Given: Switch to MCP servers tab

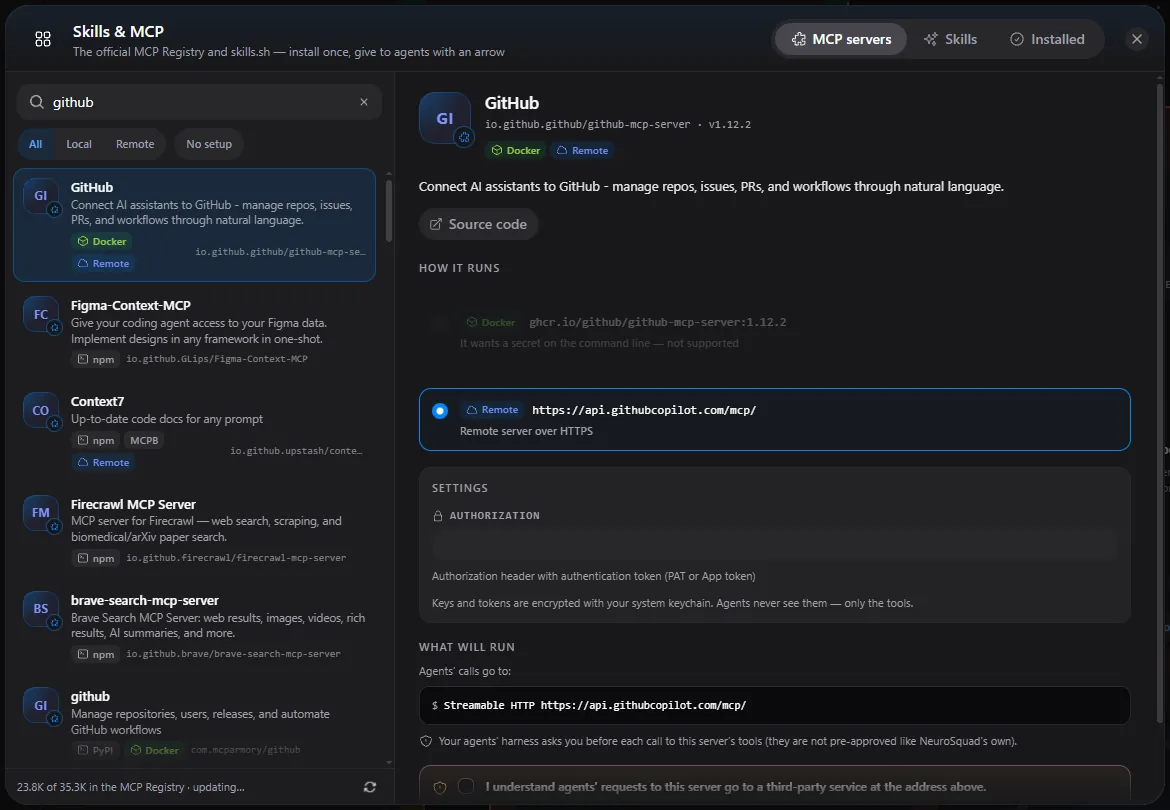Looking at the screenshot, I should [841, 40].
